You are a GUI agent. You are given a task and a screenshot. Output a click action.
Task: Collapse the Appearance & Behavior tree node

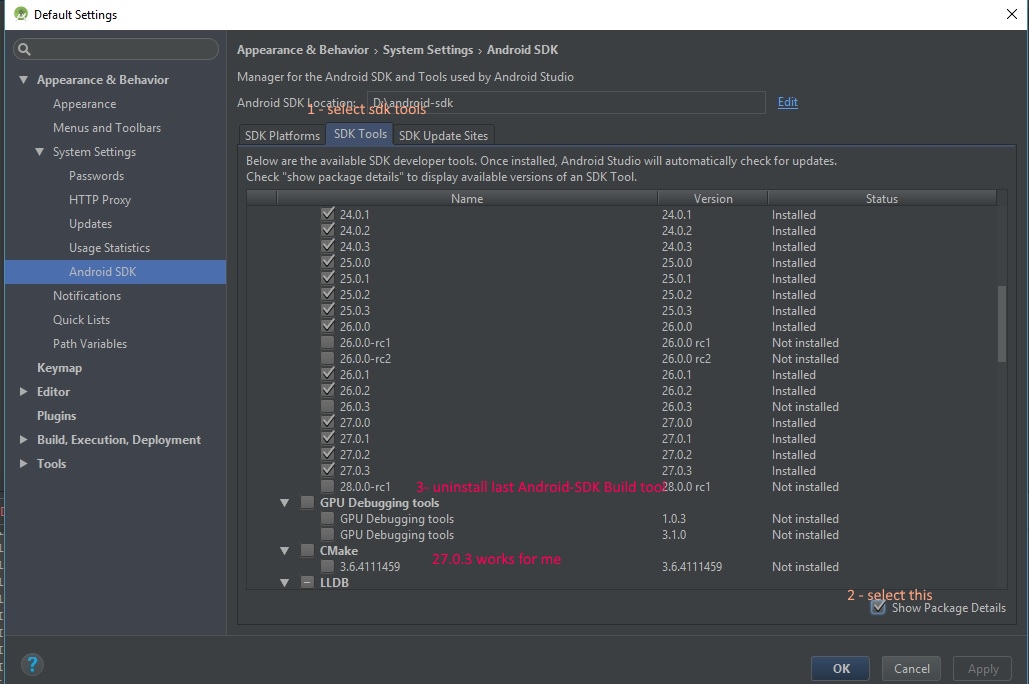(x=24, y=79)
